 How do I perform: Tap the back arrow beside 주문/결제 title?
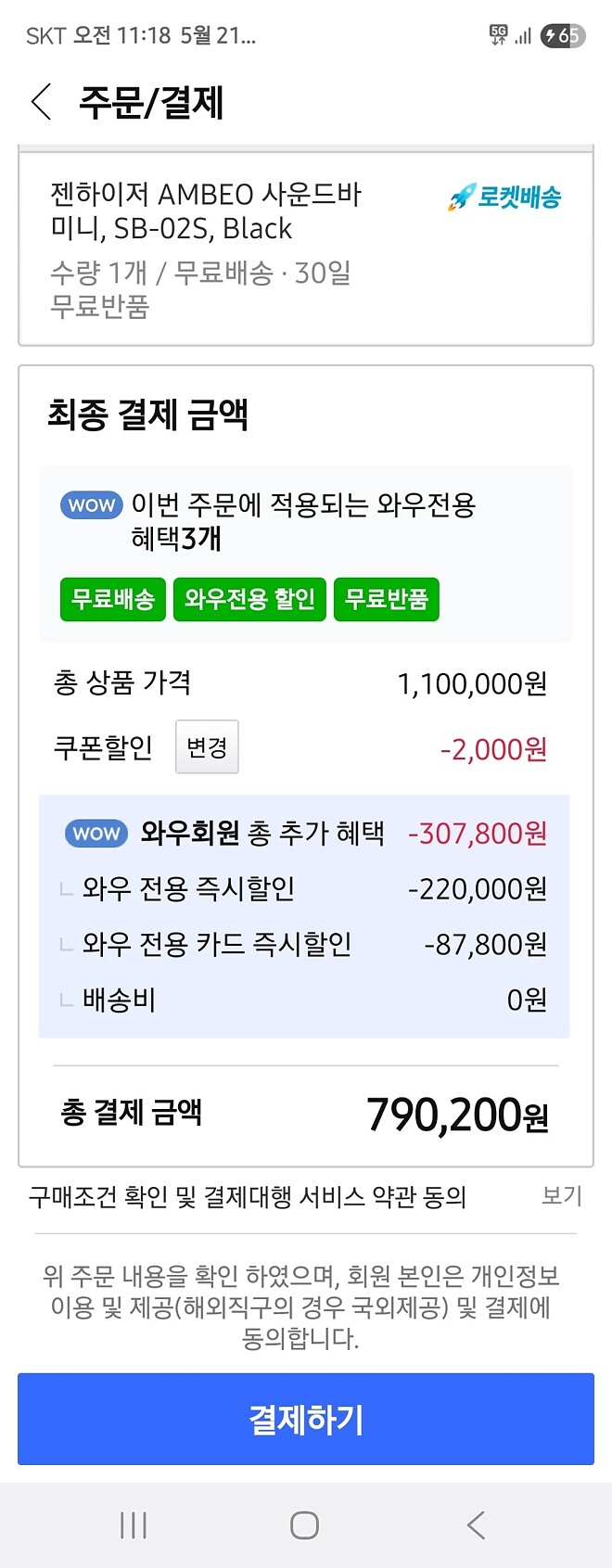pyautogui.click(x=41, y=104)
